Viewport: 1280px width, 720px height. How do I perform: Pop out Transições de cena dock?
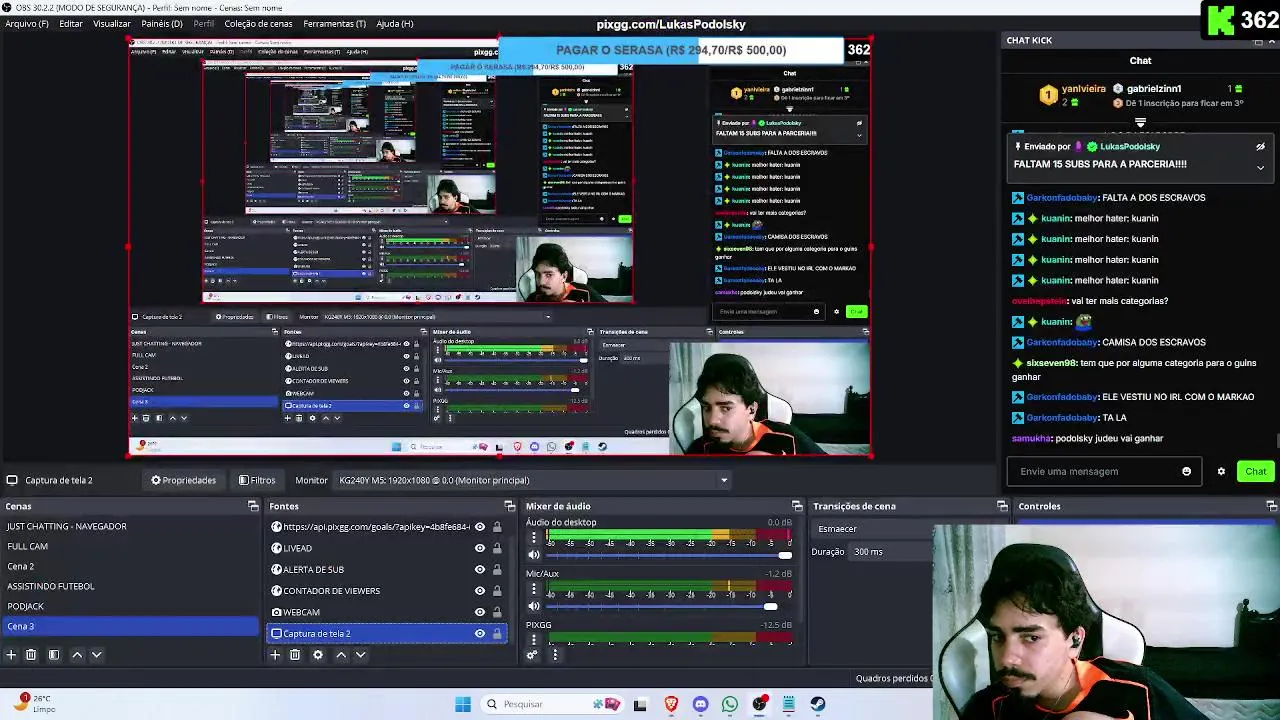click(x=1002, y=506)
